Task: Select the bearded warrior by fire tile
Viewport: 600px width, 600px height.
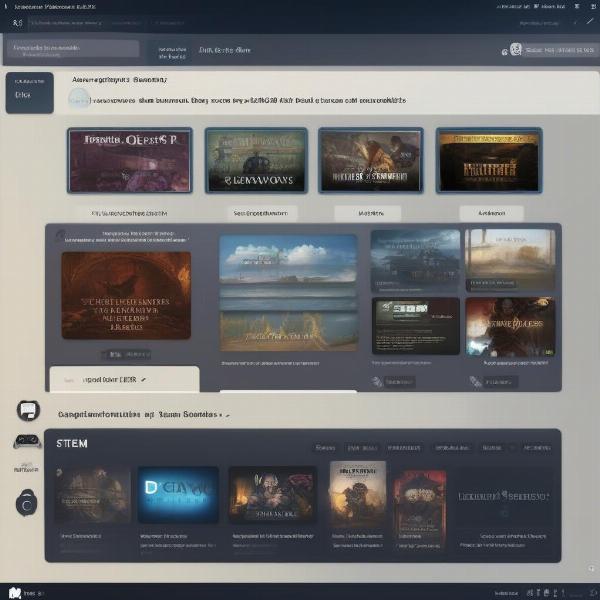Action: 272,494
